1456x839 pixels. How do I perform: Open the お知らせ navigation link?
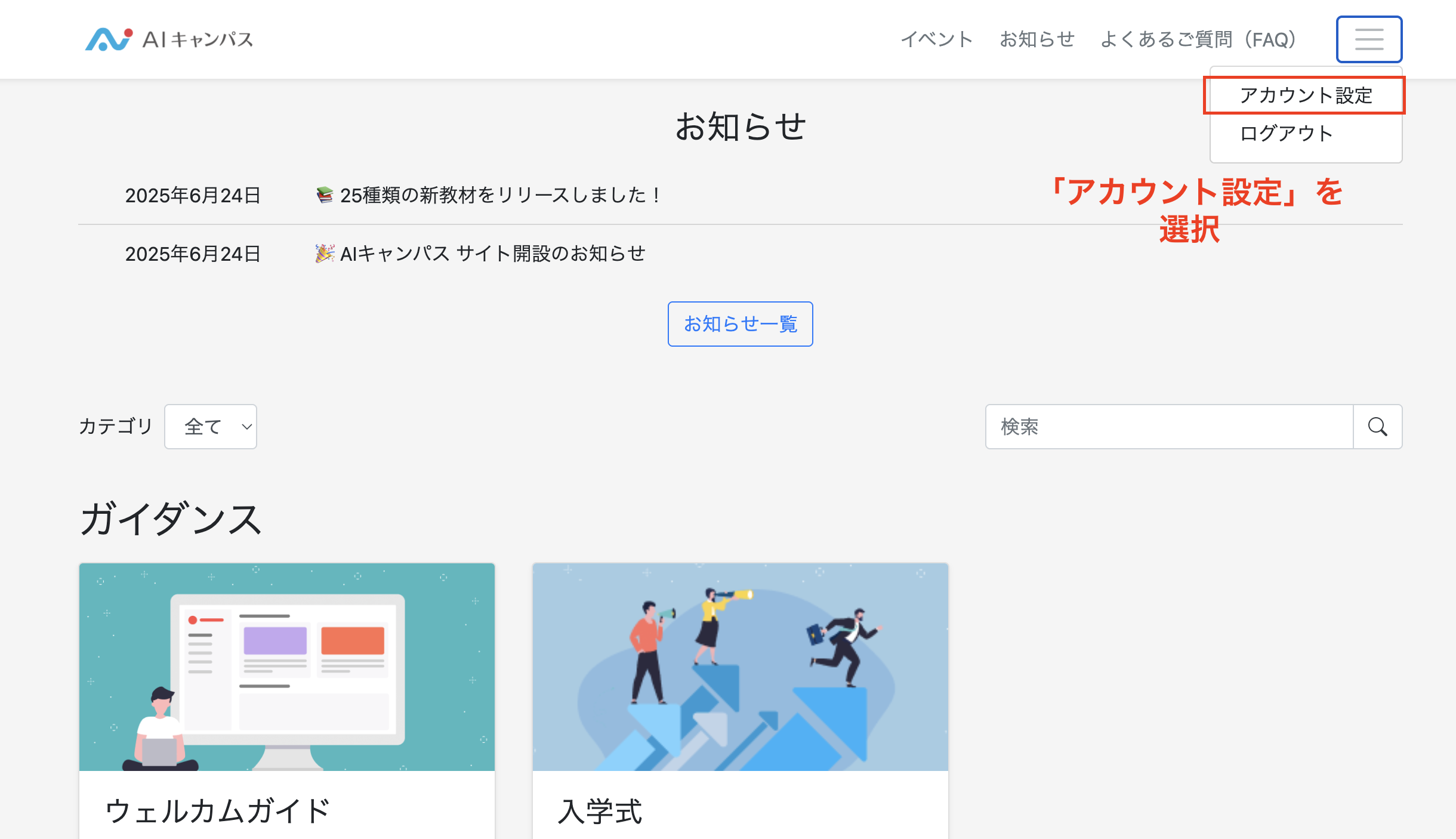tap(1037, 39)
